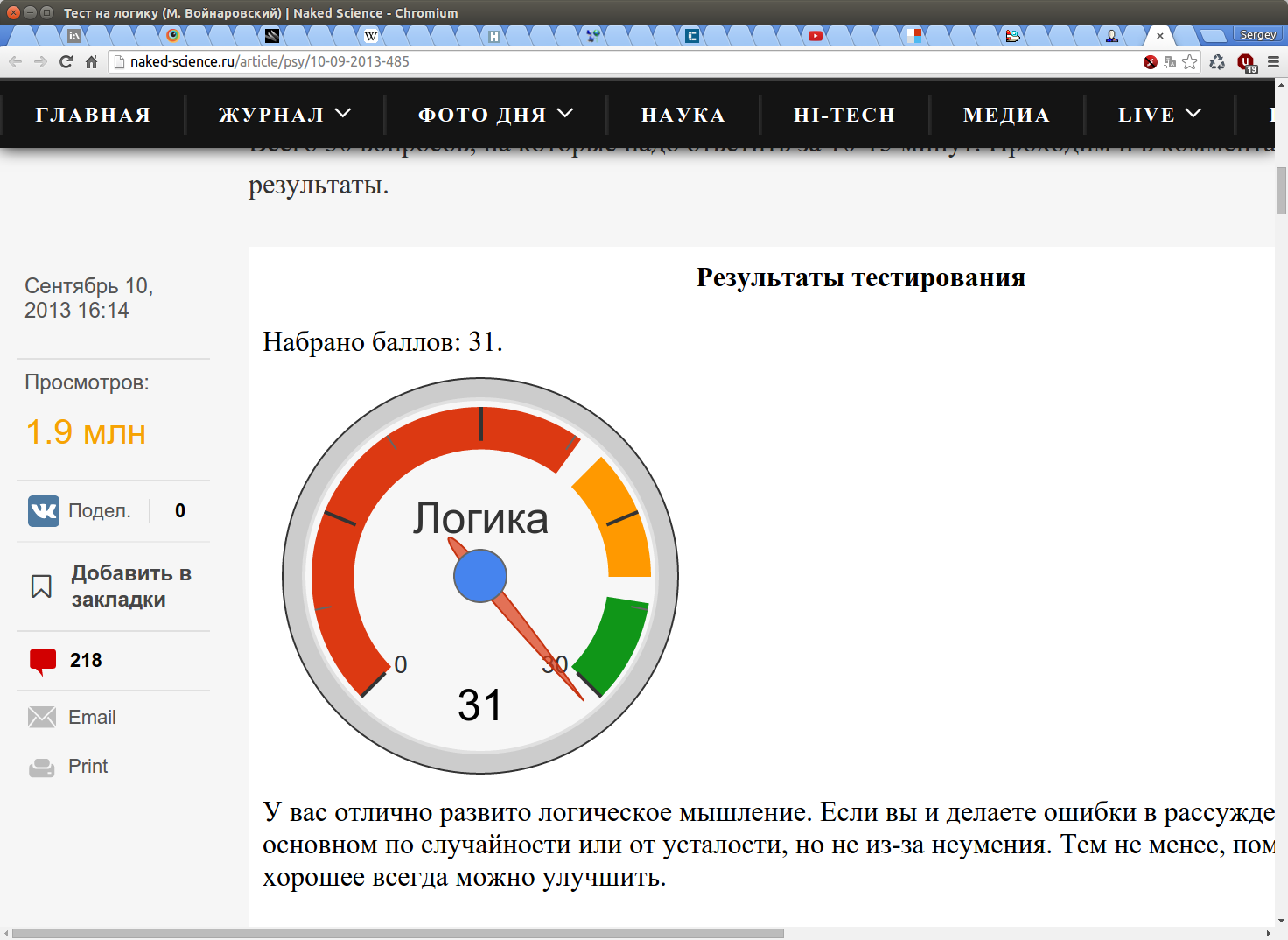Click the 1.9 млн views counter
Viewport: 1288px width, 940px height.
pos(86,432)
